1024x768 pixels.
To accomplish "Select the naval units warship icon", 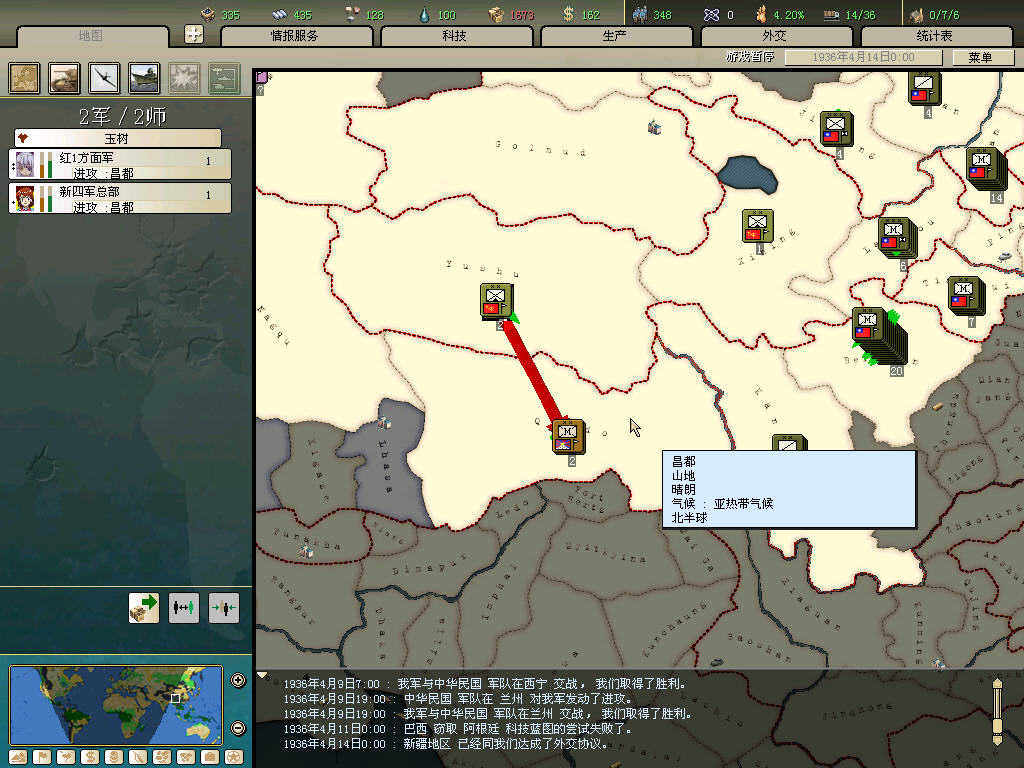I will (x=144, y=78).
